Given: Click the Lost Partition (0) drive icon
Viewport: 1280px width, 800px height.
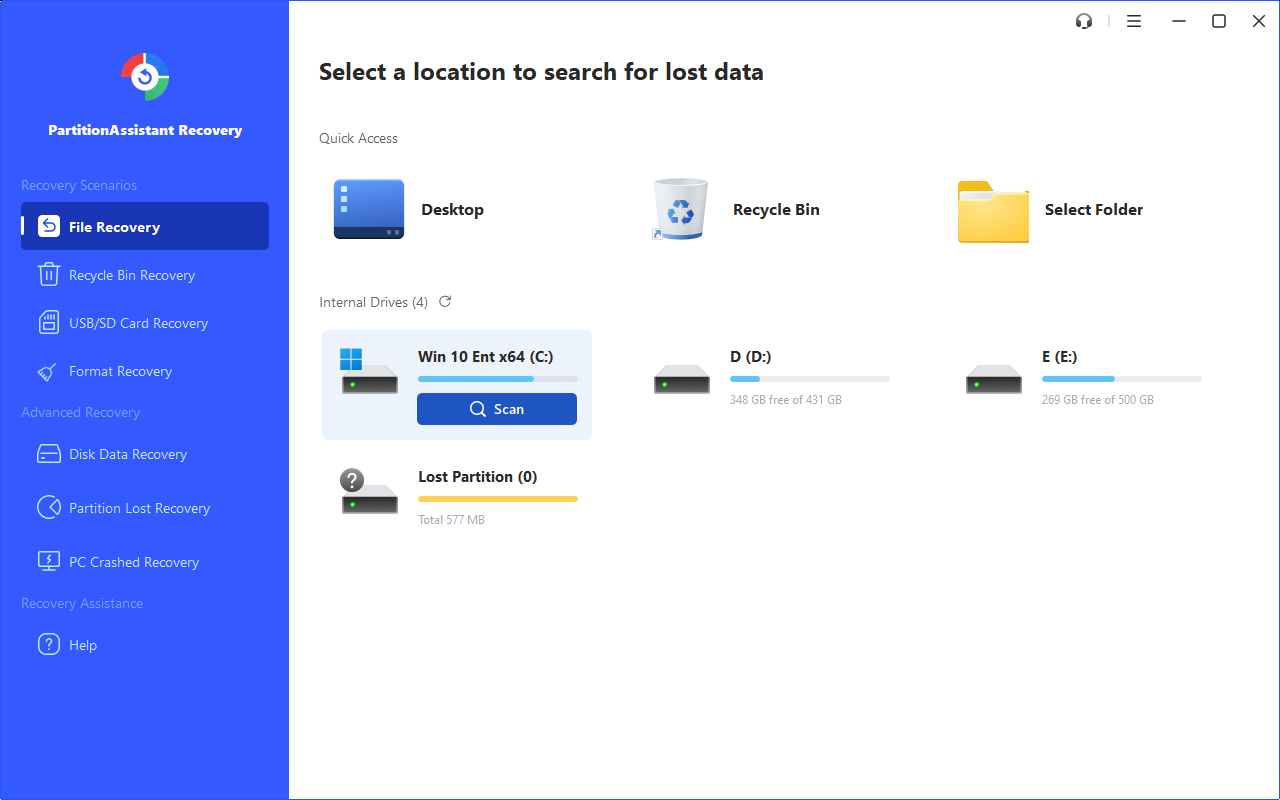Looking at the screenshot, I should 369,491.
